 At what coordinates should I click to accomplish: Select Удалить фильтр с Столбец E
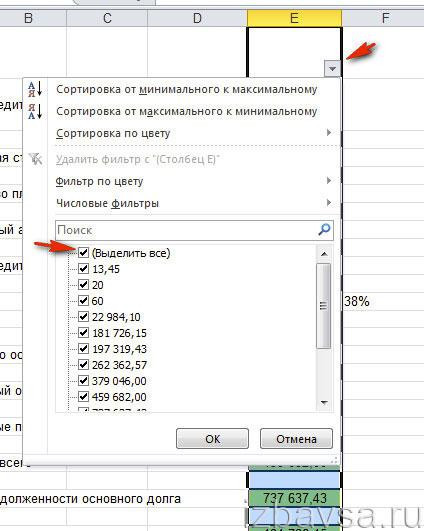[138, 159]
